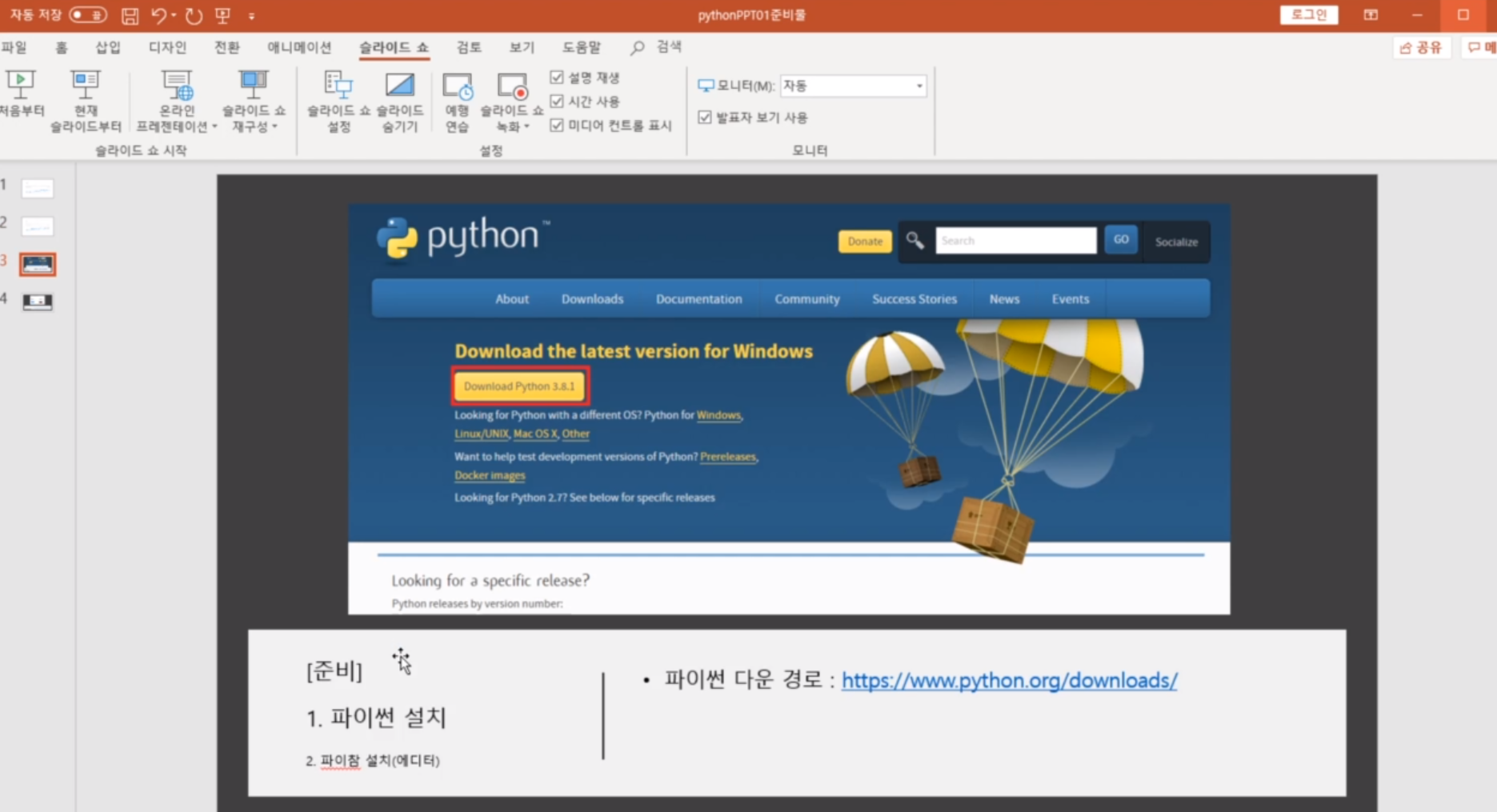
Task: Toggle play narrations checkbox
Action: [557, 77]
